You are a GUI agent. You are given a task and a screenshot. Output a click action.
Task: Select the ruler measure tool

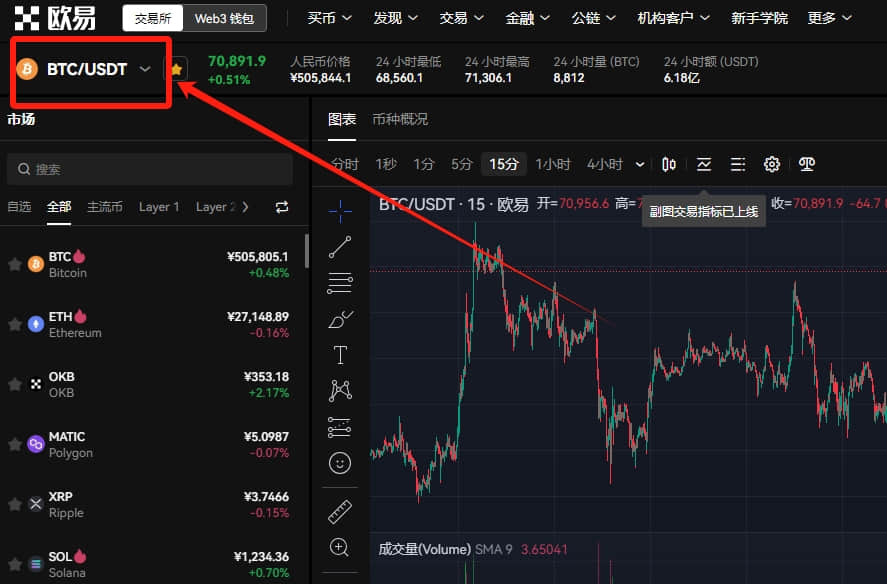click(340, 512)
